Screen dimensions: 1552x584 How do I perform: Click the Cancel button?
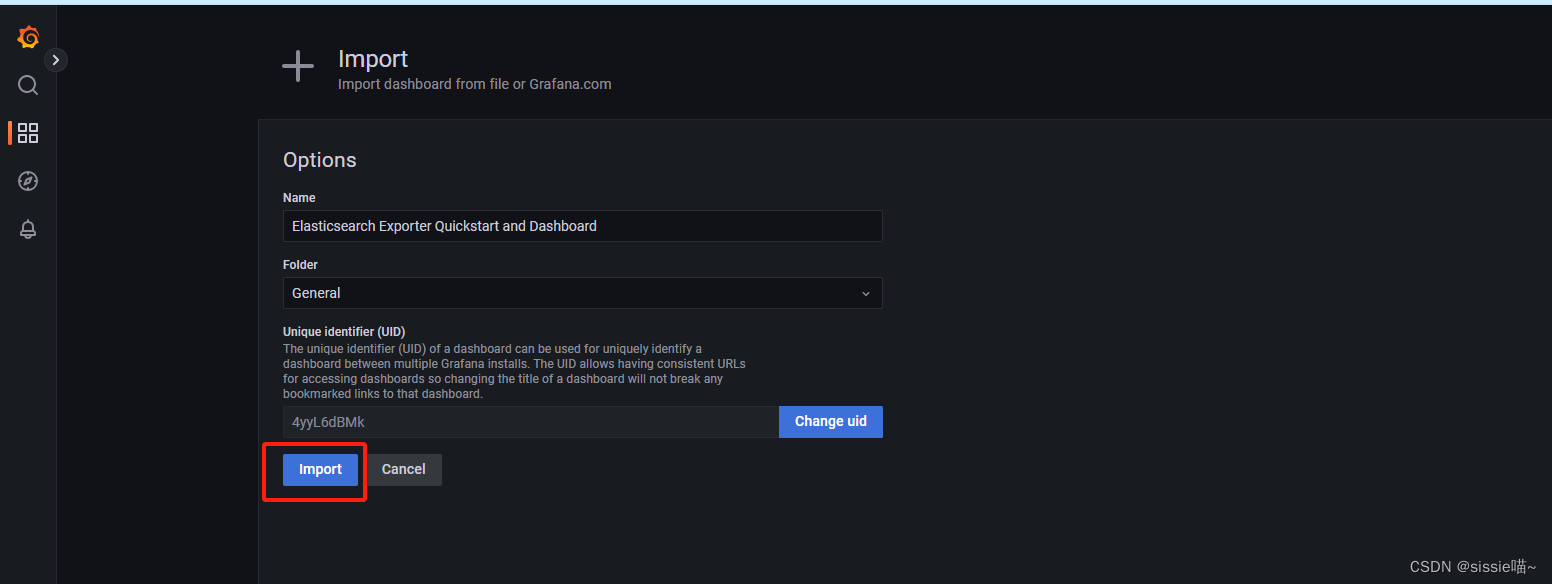(x=403, y=469)
